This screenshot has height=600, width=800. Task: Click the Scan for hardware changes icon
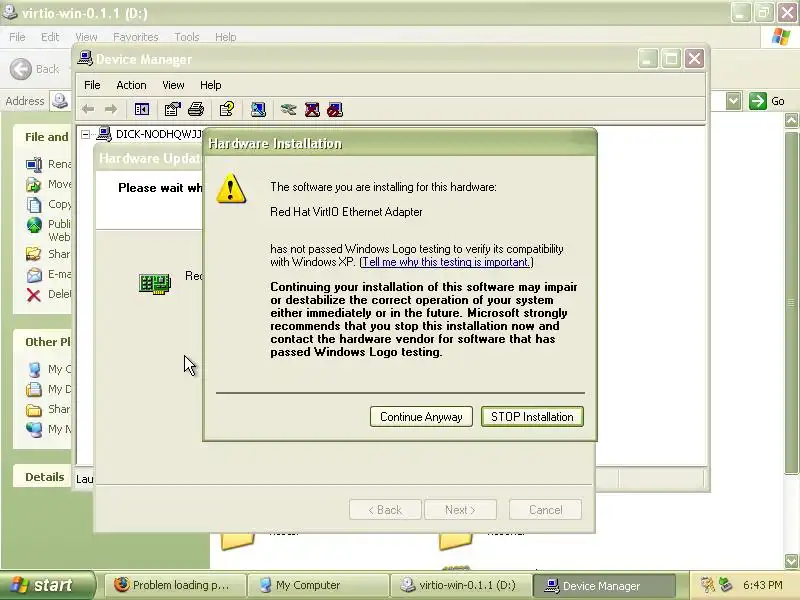pyautogui.click(x=258, y=109)
